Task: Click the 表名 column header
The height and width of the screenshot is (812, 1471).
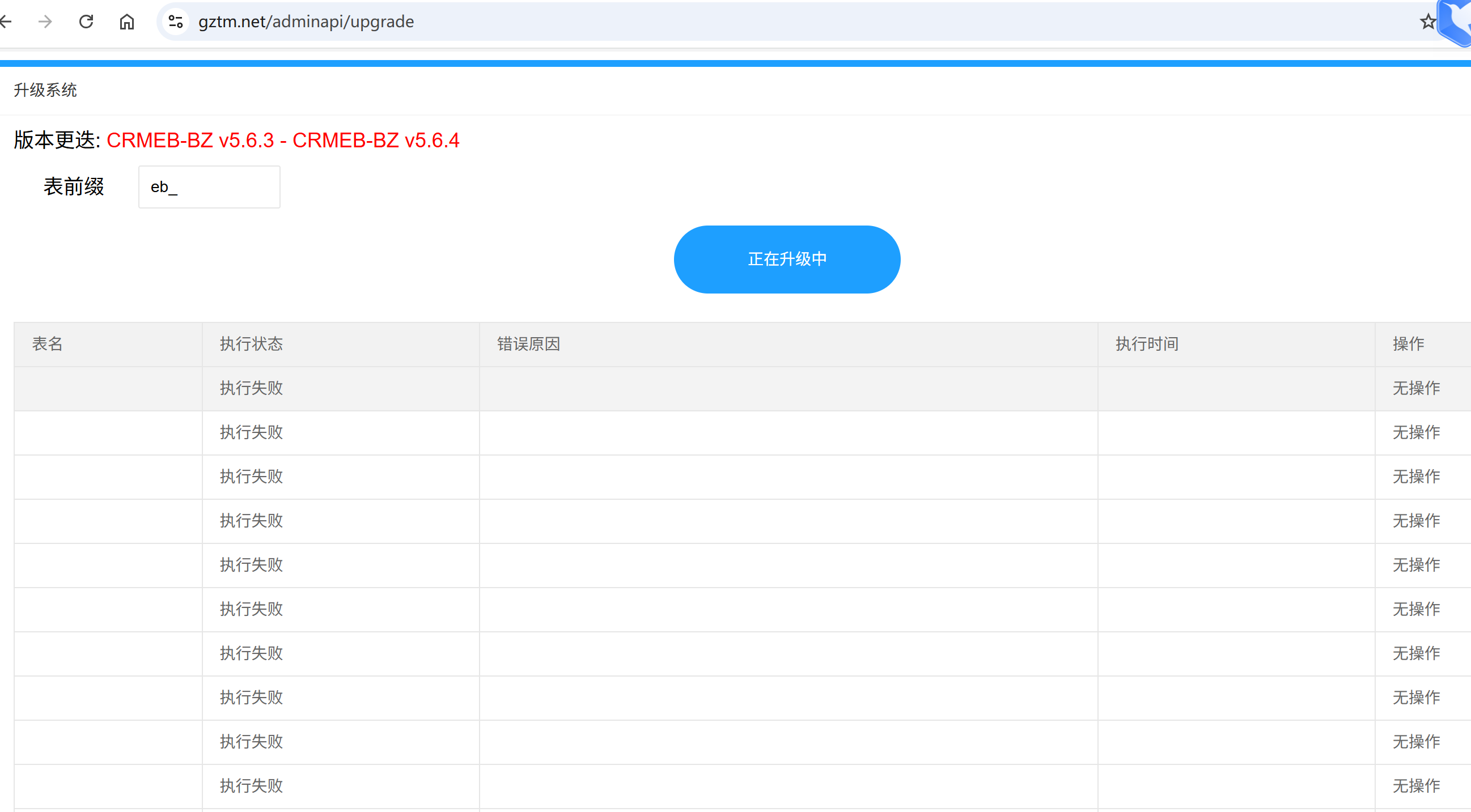Action: pyautogui.click(x=48, y=344)
